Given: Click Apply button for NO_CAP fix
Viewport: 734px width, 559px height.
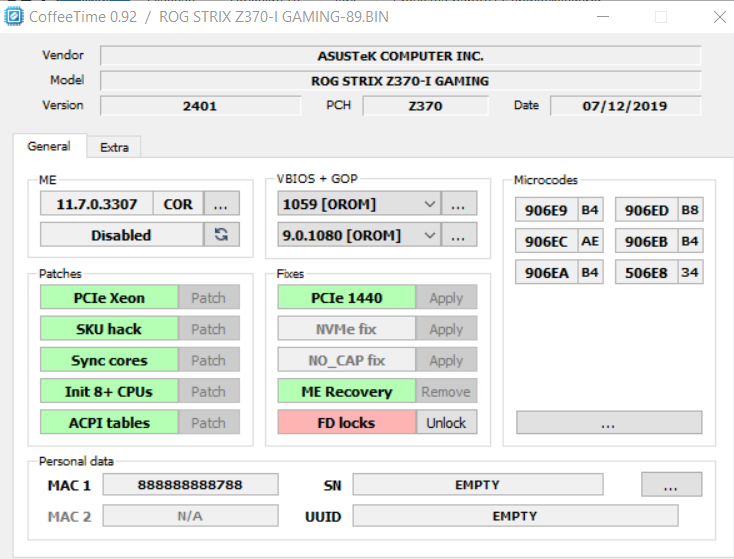Looking at the screenshot, I should click(447, 360).
